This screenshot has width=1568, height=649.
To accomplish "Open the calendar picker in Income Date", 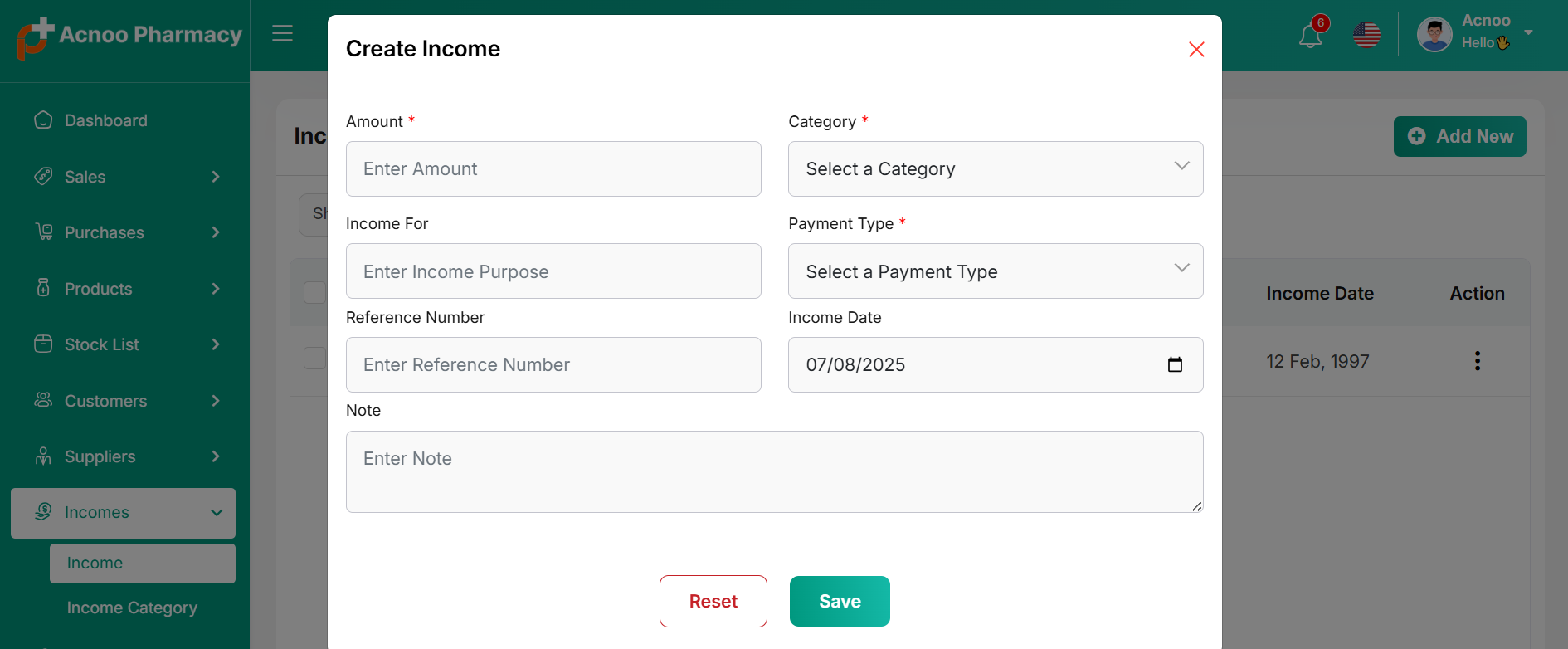I will 1175,365.
